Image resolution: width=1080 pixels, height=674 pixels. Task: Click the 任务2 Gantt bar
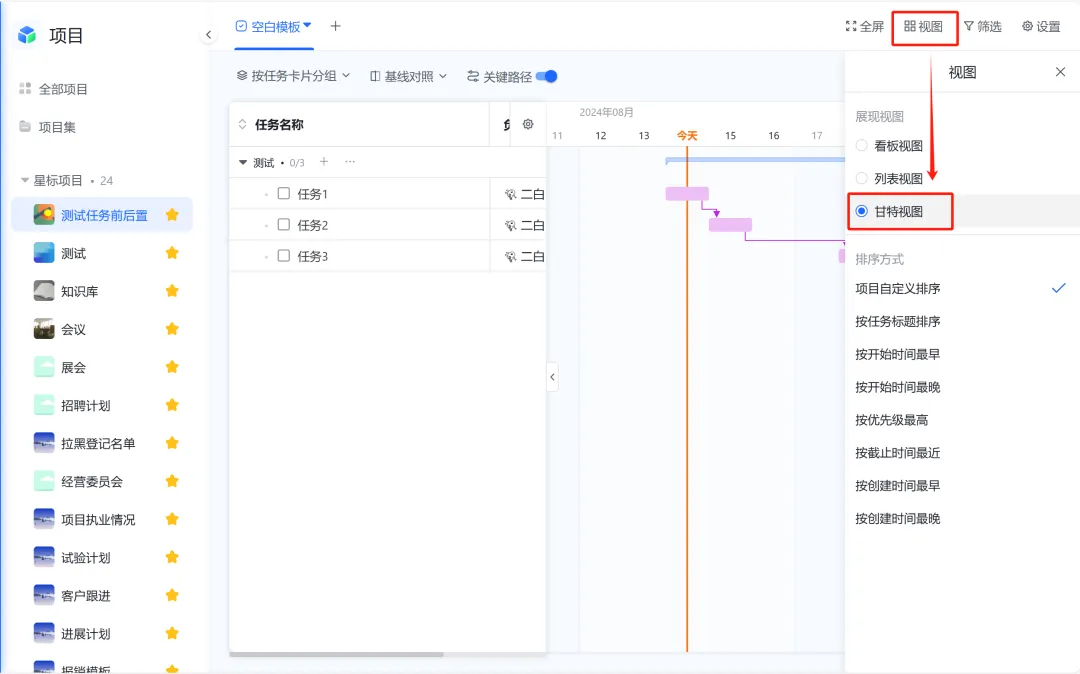(x=730, y=224)
